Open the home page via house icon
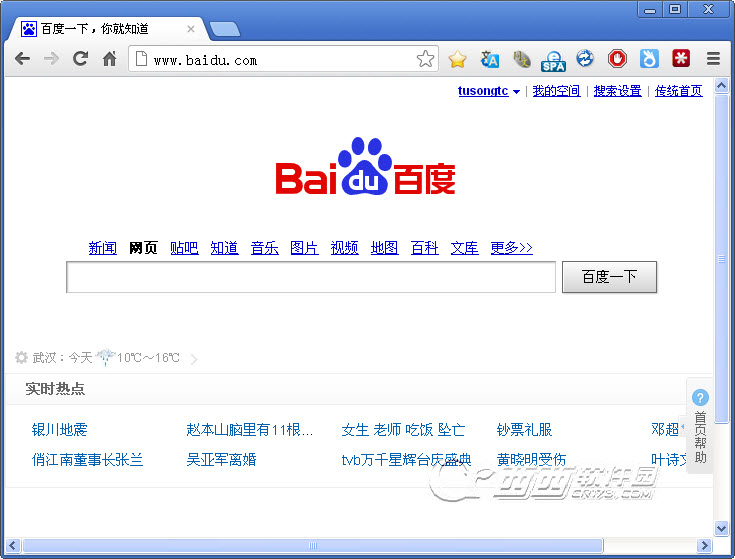Screen dimensions: 735x559 [110, 59]
